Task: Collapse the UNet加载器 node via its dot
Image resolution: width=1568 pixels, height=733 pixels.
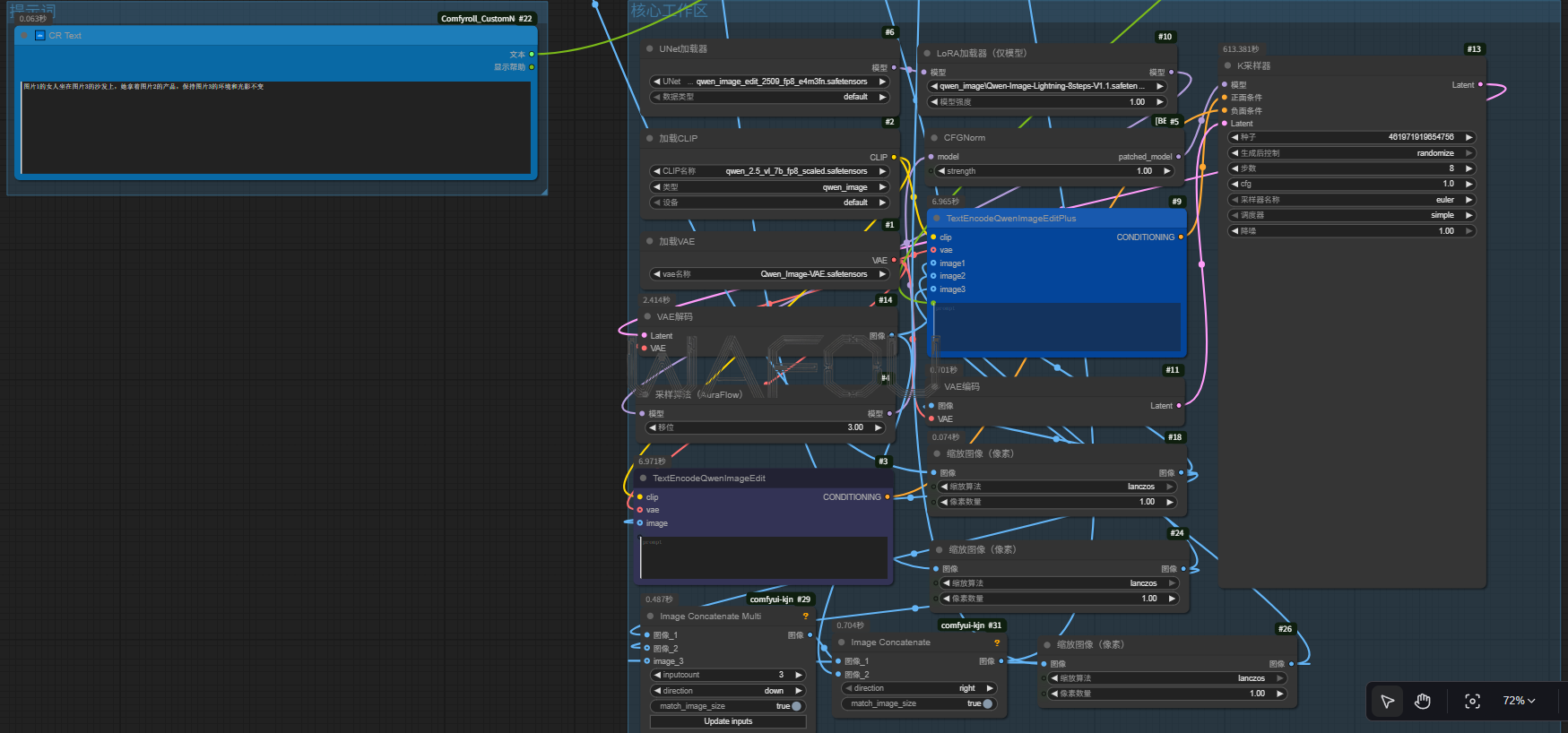Action: tap(650, 49)
